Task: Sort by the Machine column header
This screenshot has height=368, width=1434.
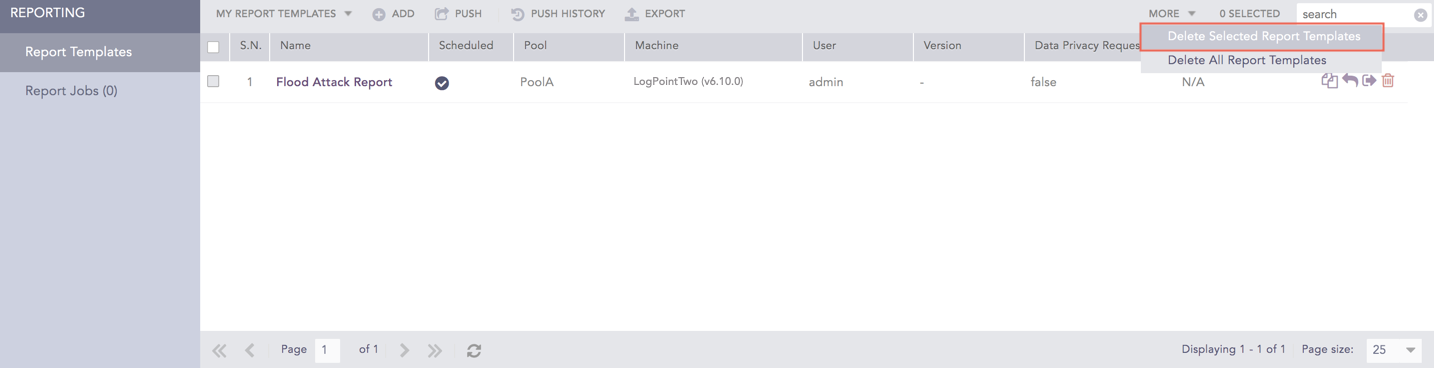Action: tap(713, 46)
